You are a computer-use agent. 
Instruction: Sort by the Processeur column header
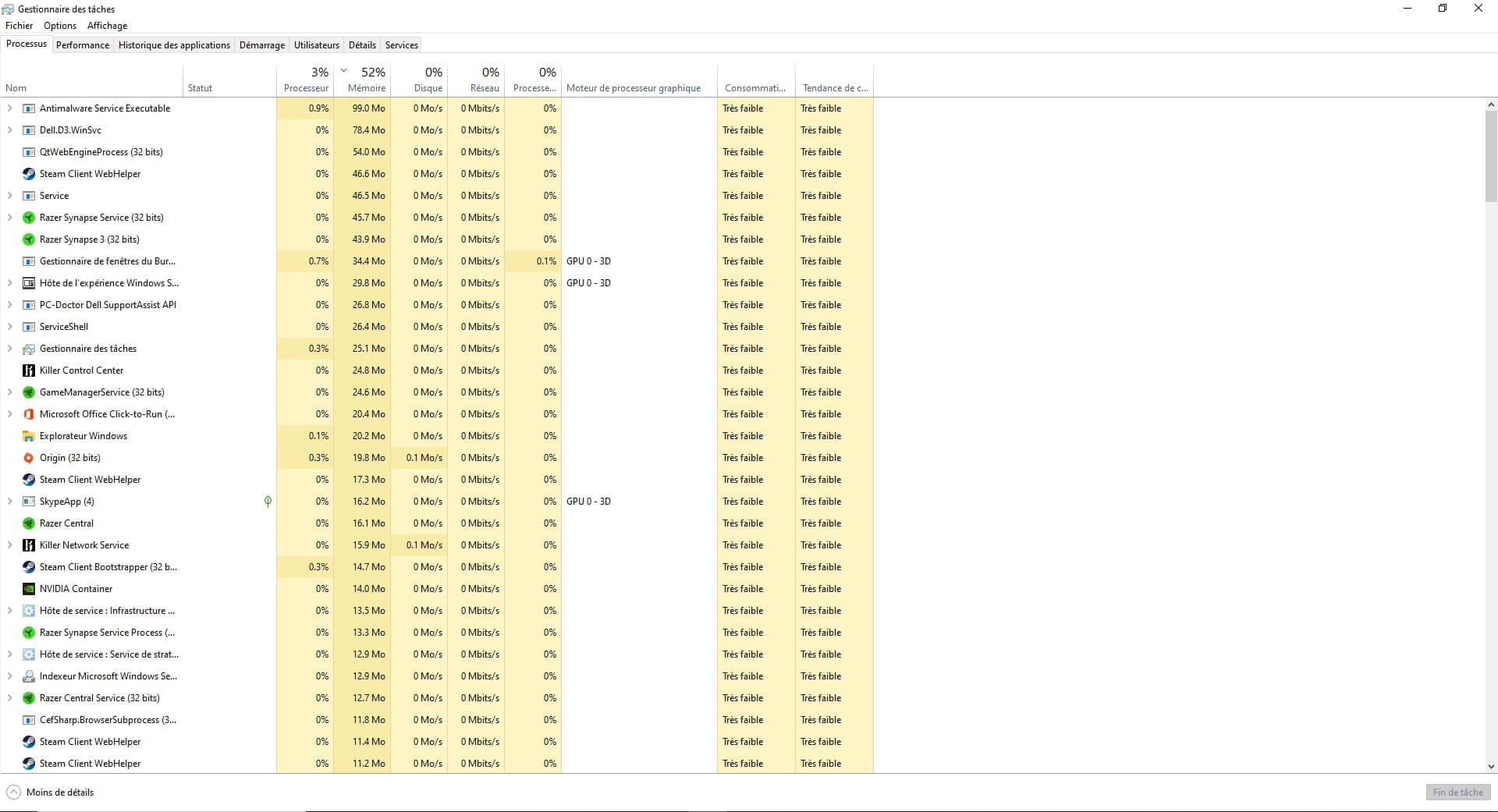tap(306, 87)
